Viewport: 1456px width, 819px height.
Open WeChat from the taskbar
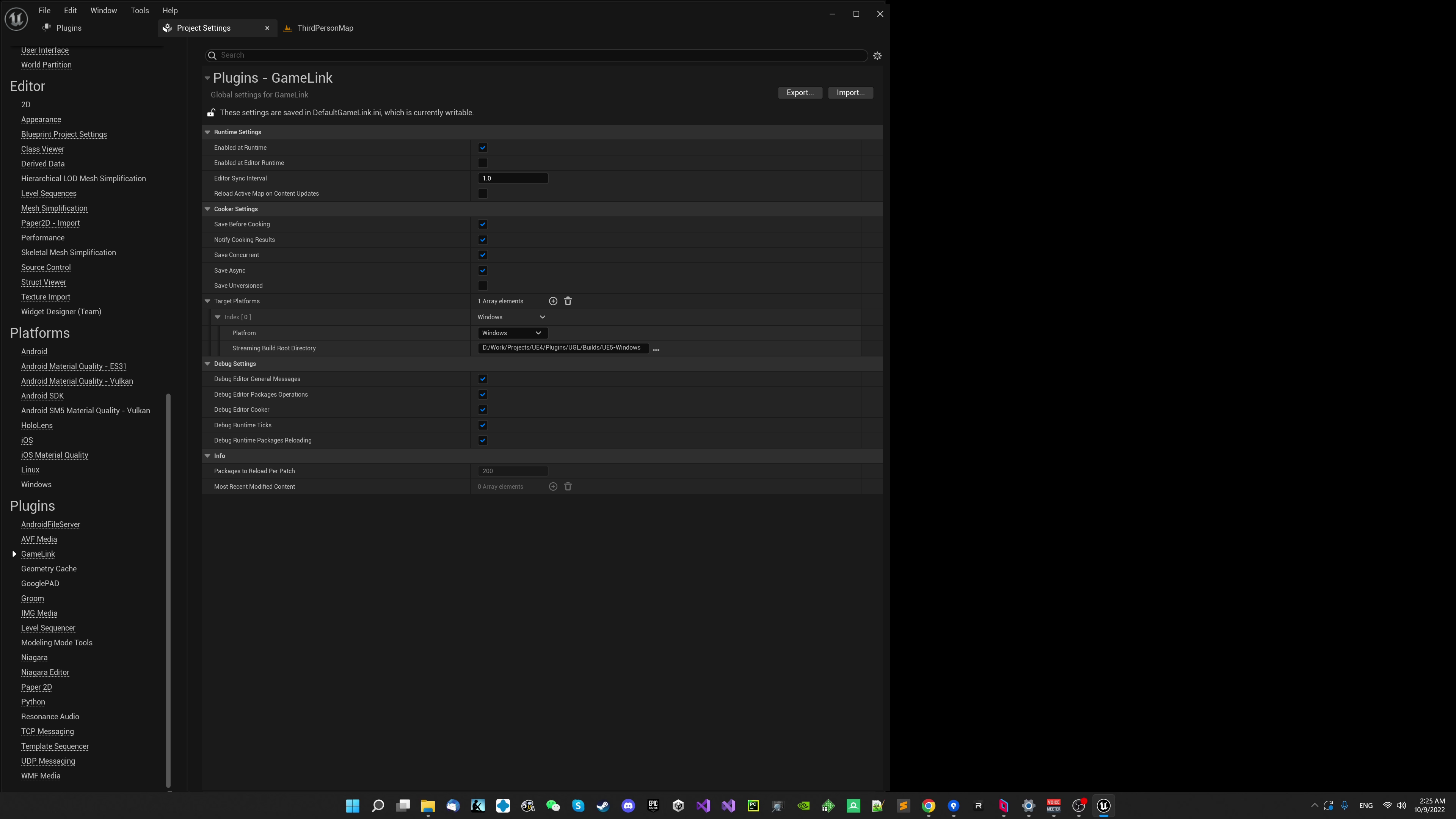[553, 805]
